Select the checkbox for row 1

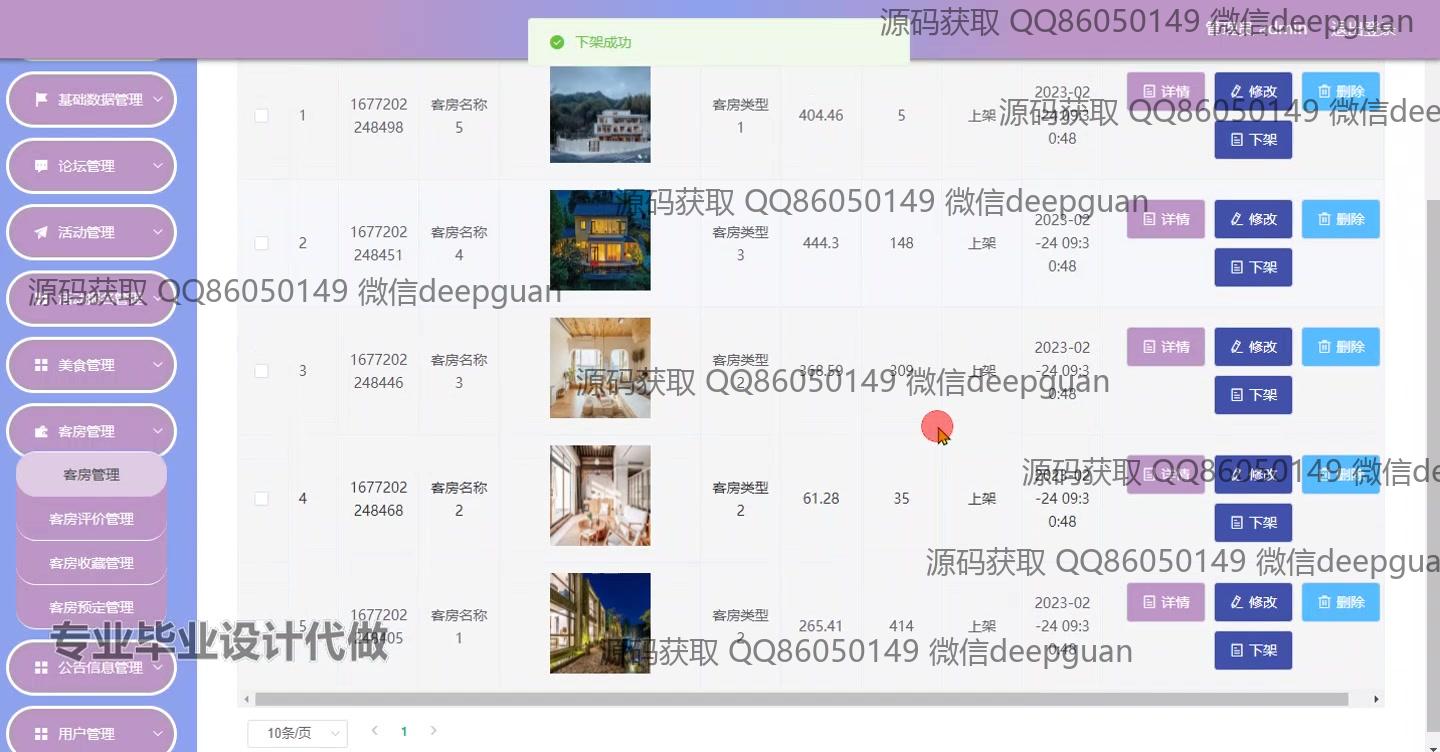261,115
